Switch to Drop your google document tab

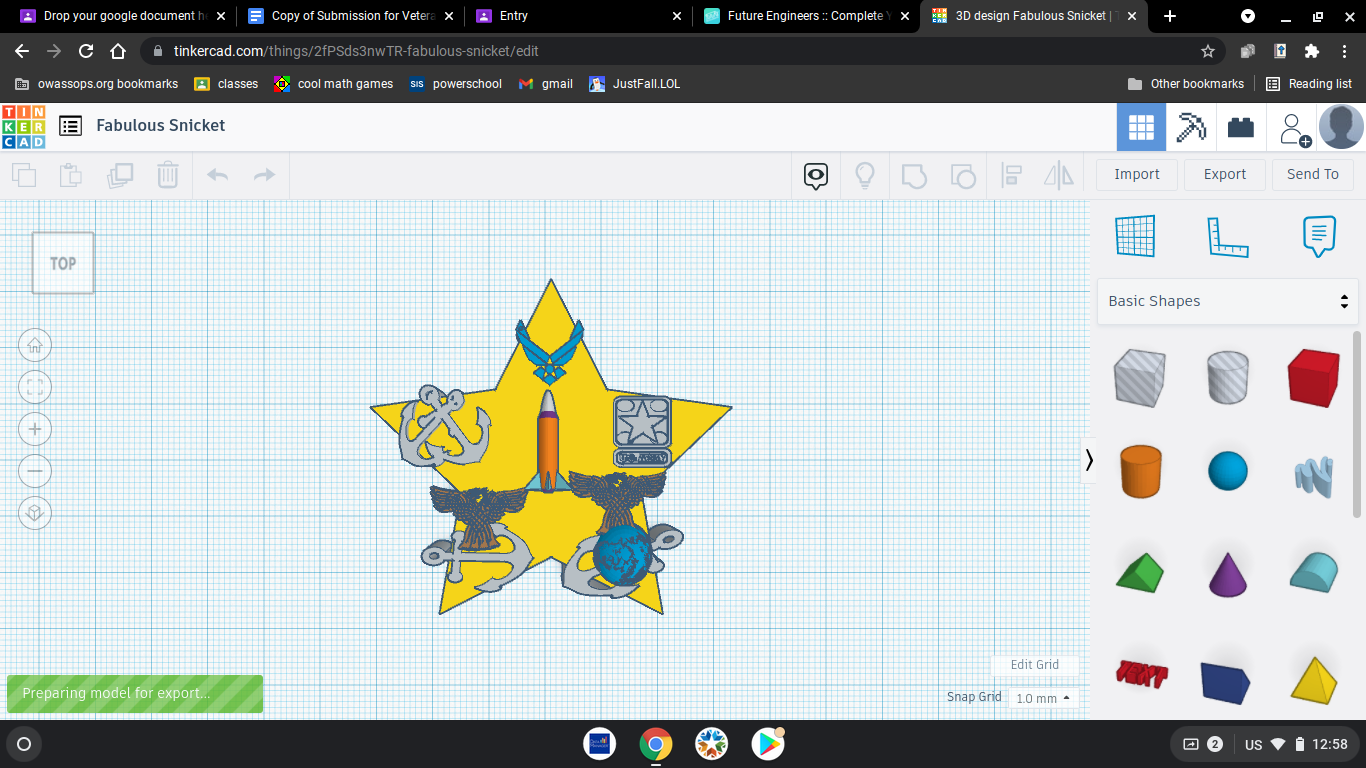[x=124, y=16]
